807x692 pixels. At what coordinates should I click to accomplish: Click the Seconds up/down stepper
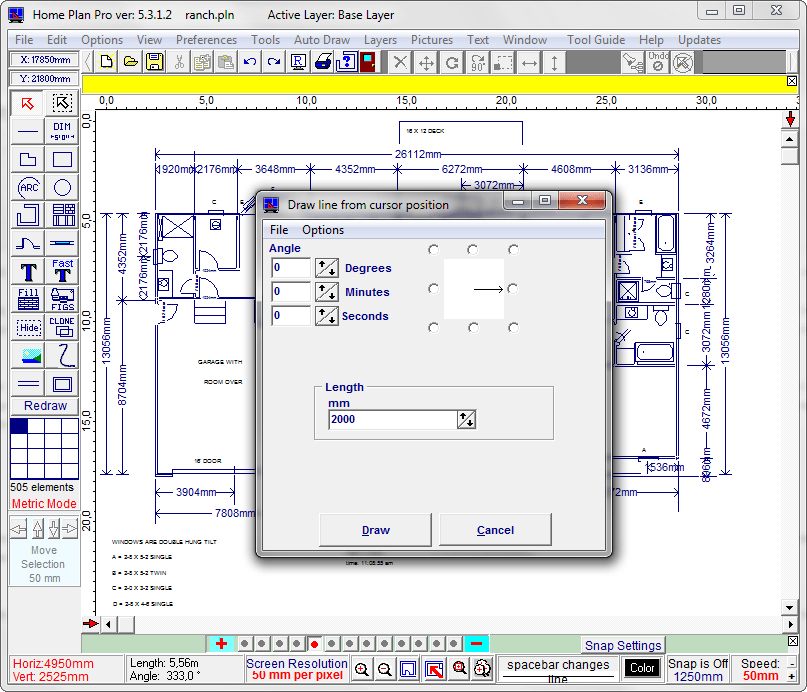(326, 315)
